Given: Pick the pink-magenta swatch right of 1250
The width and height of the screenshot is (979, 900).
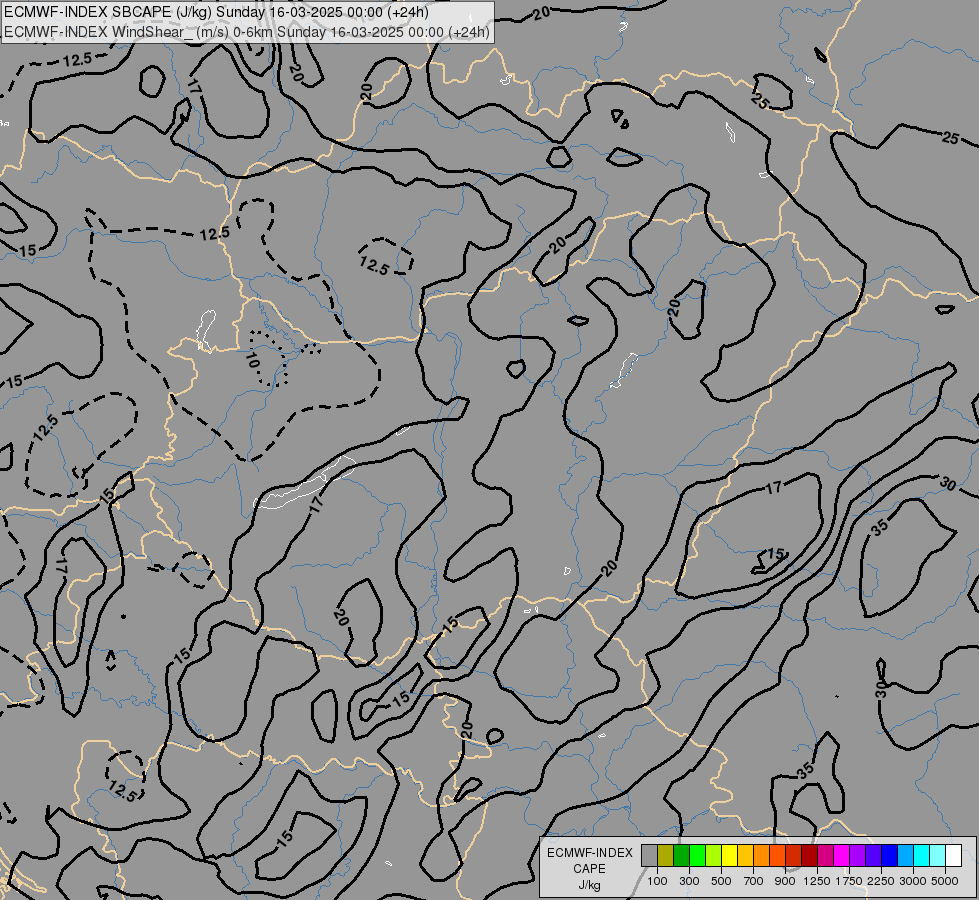Looking at the screenshot, I should pyautogui.click(x=825, y=856).
